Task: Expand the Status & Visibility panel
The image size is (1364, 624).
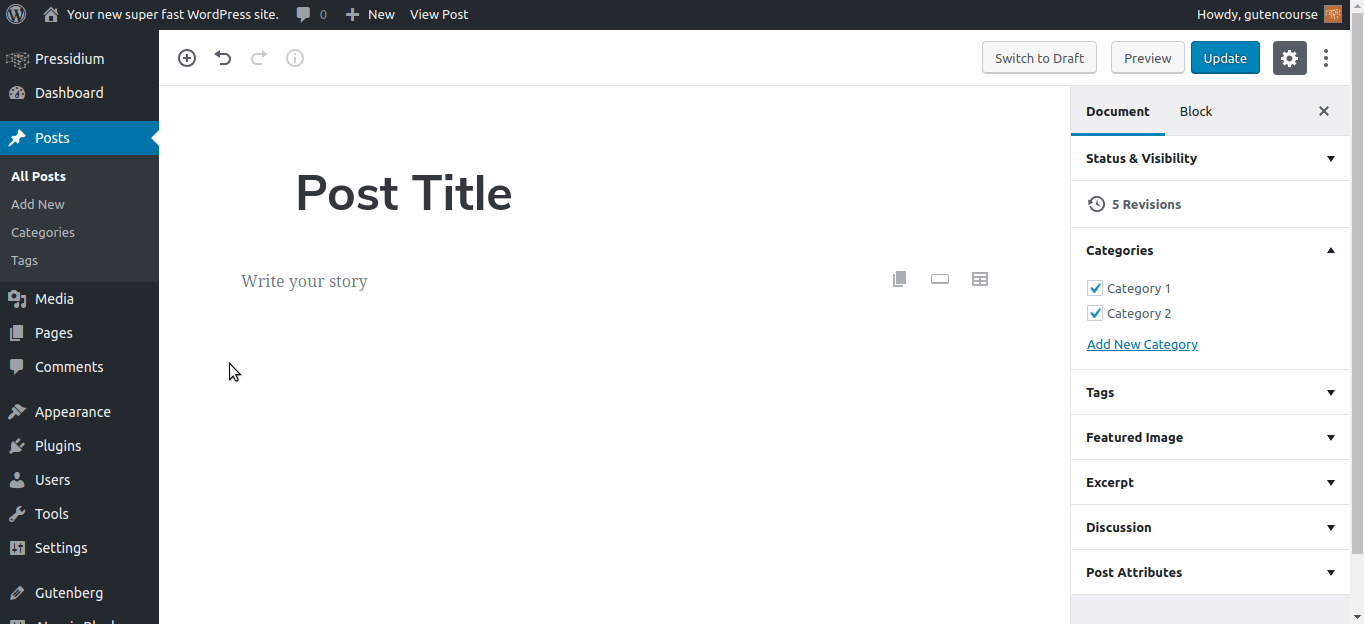Action: (1210, 158)
